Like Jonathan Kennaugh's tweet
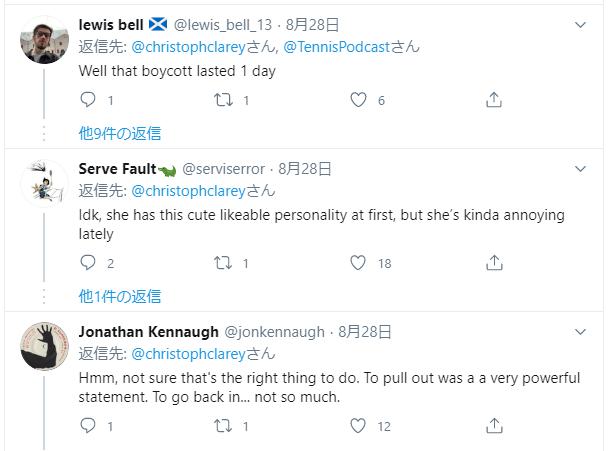This screenshot has width=611, height=451. 359,426
